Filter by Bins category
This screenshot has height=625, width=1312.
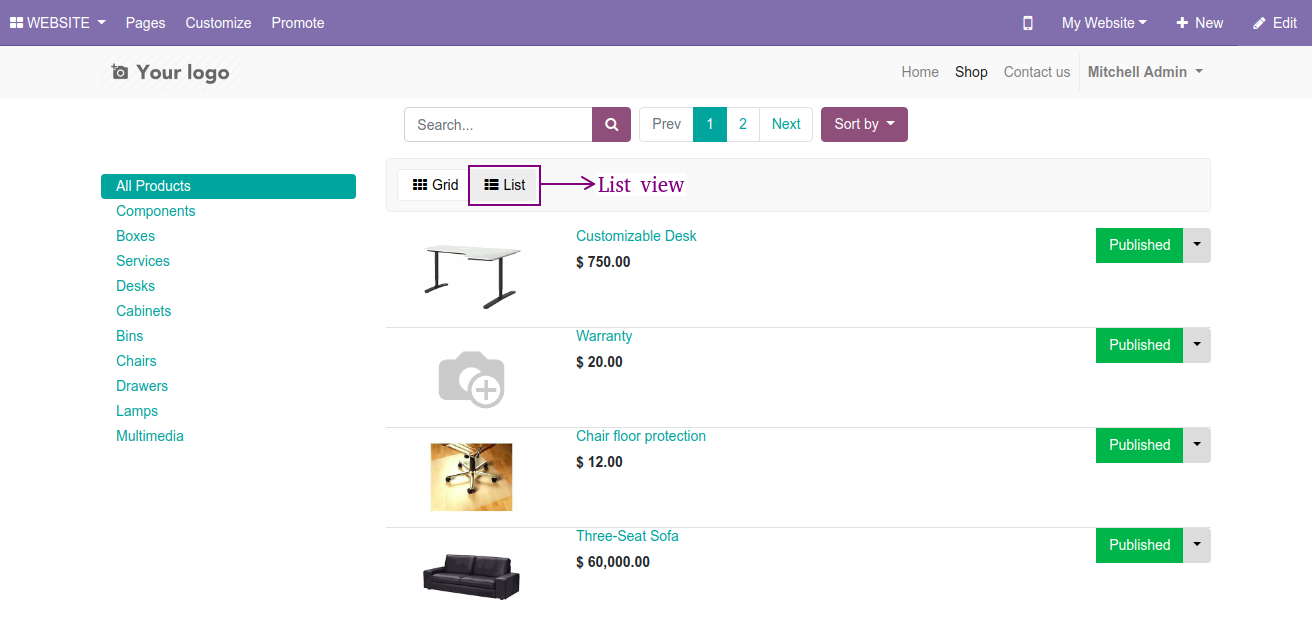pos(130,336)
